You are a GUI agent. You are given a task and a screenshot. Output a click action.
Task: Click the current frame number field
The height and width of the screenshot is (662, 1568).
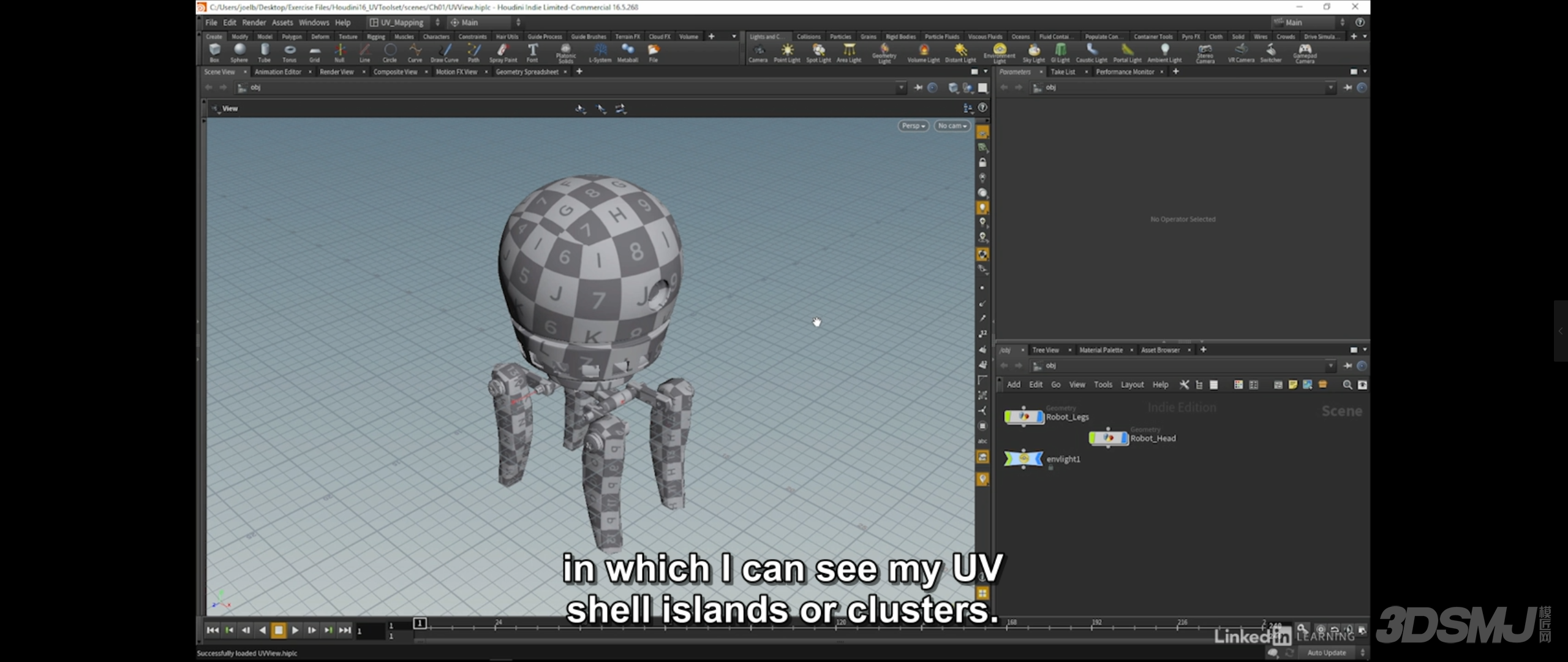point(370,631)
